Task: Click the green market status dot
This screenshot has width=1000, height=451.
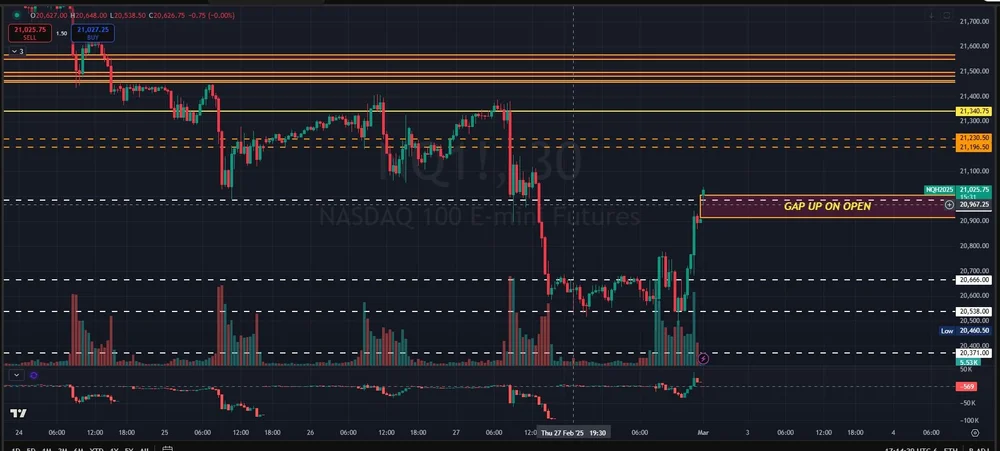Action: point(17,15)
